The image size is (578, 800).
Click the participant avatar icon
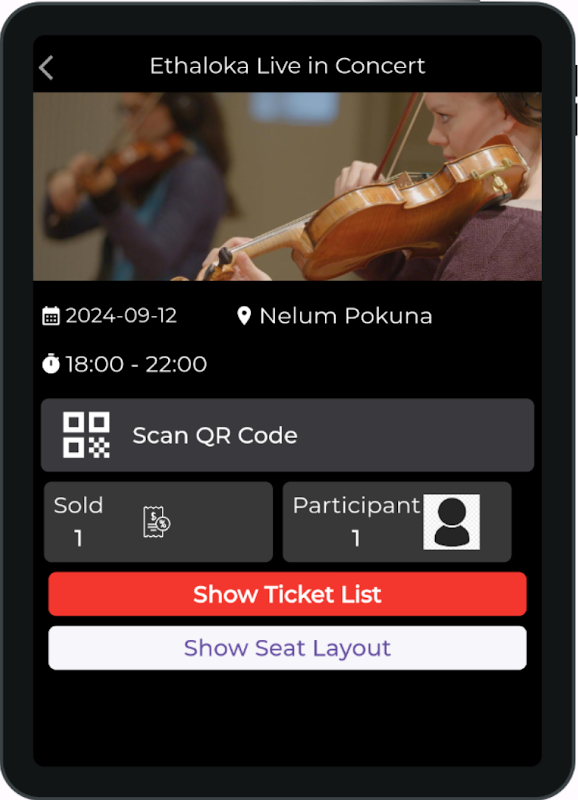(451, 522)
